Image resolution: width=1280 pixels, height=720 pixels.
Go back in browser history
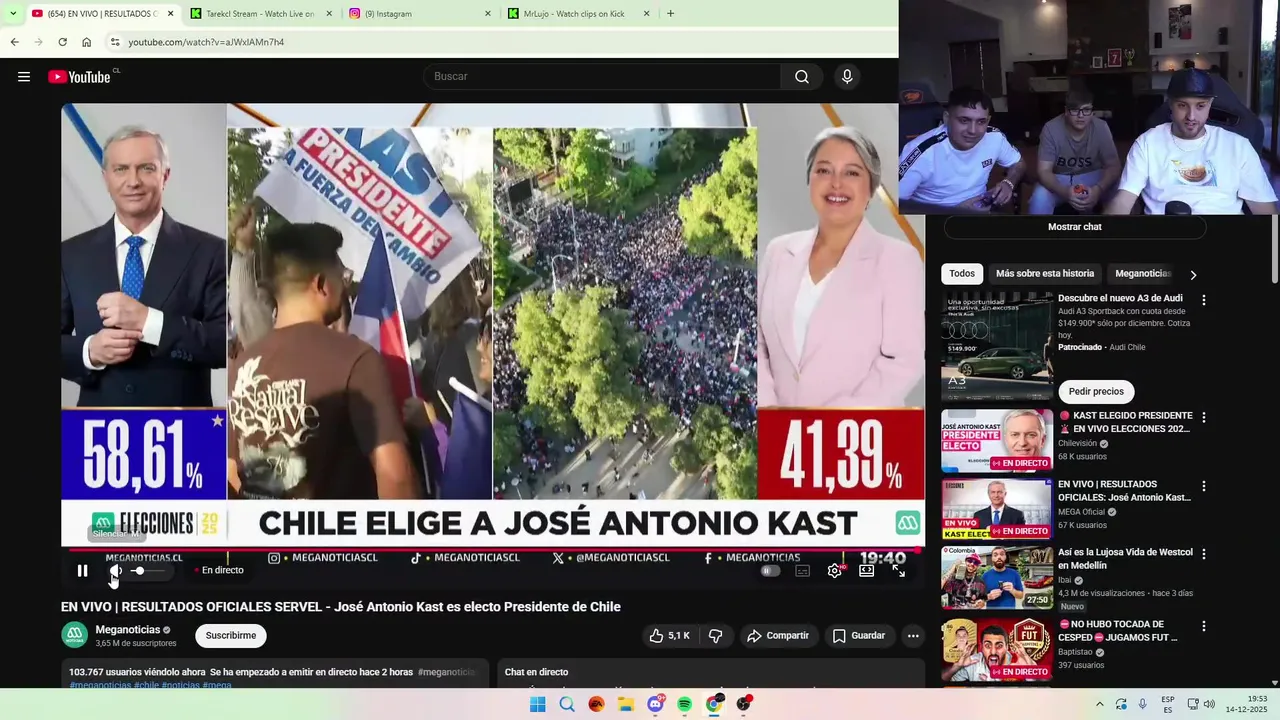point(14,42)
